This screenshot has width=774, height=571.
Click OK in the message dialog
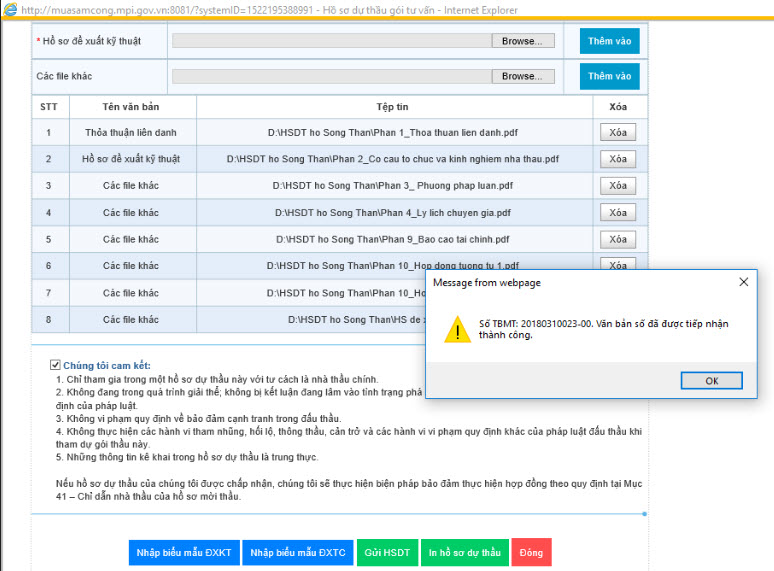(x=711, y=380)
